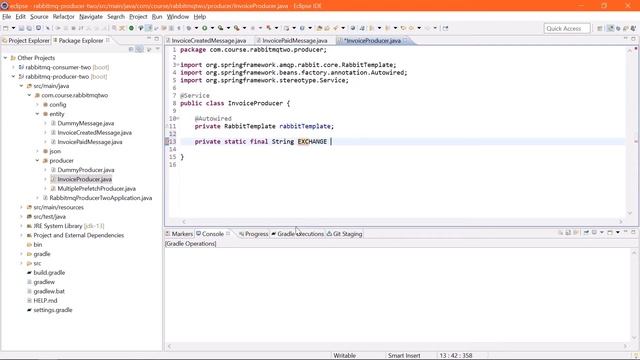Open the Window menu
Viewport: 640px width, 360px height.
[x=178, y=17]
